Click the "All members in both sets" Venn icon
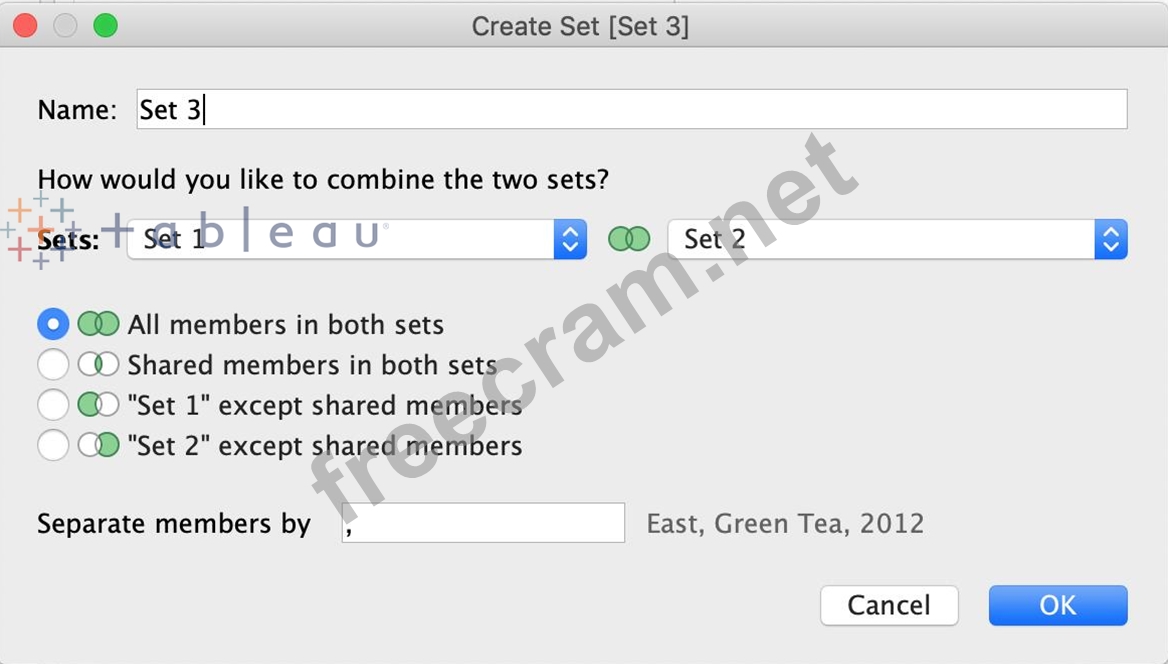Viewport: 1168px width, 664px height. (x=98, y=325)
